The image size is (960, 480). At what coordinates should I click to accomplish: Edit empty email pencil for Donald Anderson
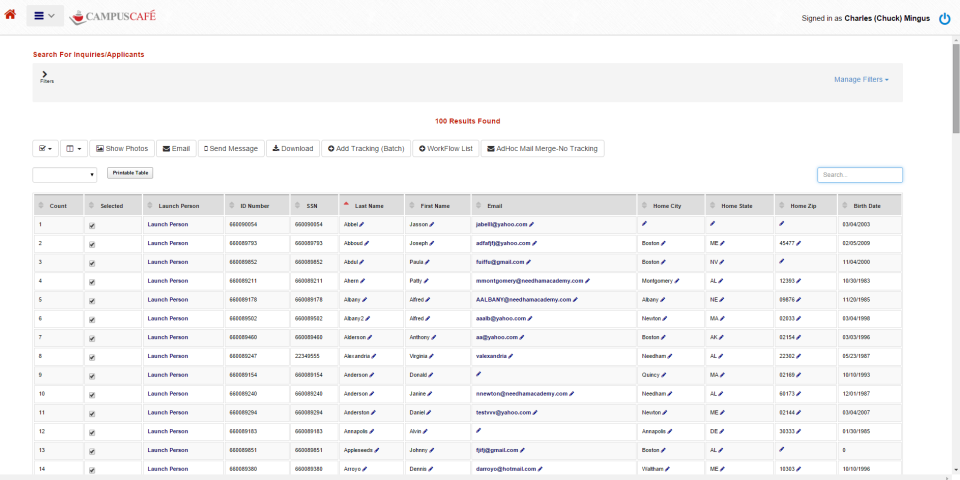tap(479, 373)
